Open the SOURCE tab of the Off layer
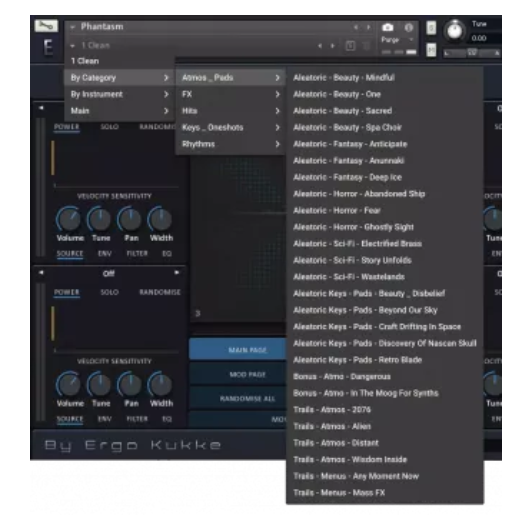The height and width of the screenshot is (516, 530). [x=70, y=419]
